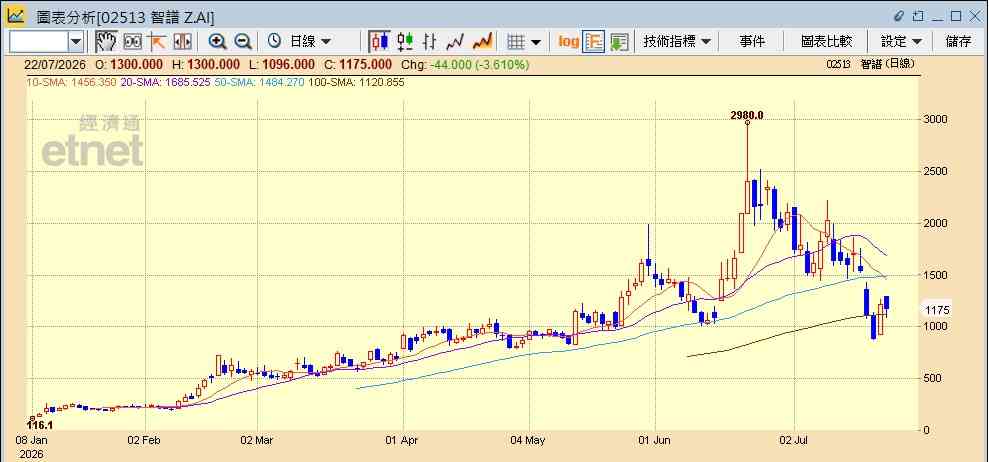Switch to area/mountain chart style
This screenshot has height=462, width=989.
pyautogui.click(x=483, y=42)
